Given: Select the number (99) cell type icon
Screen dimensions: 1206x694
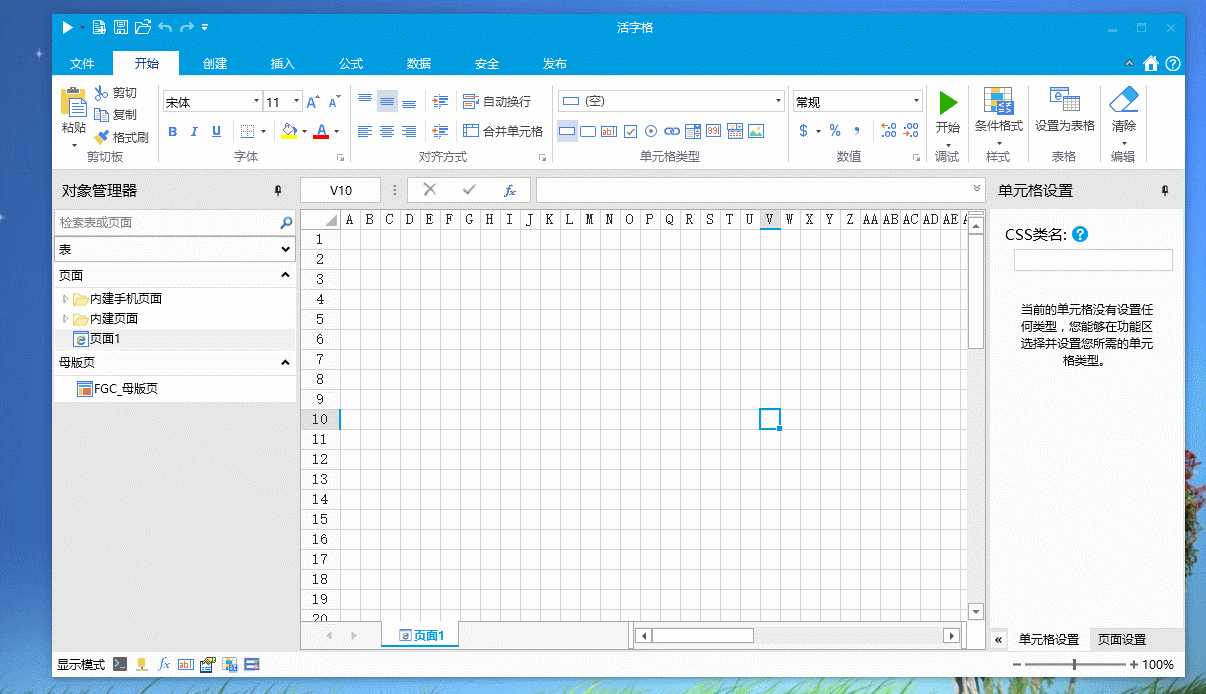Looking at the screenshot, I should click(713, 131).
